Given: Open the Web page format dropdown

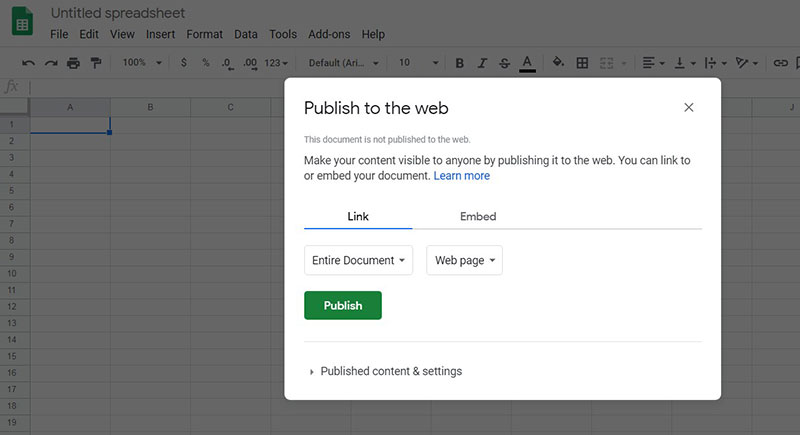Looking at the screenshot, I should click(464, 260).
